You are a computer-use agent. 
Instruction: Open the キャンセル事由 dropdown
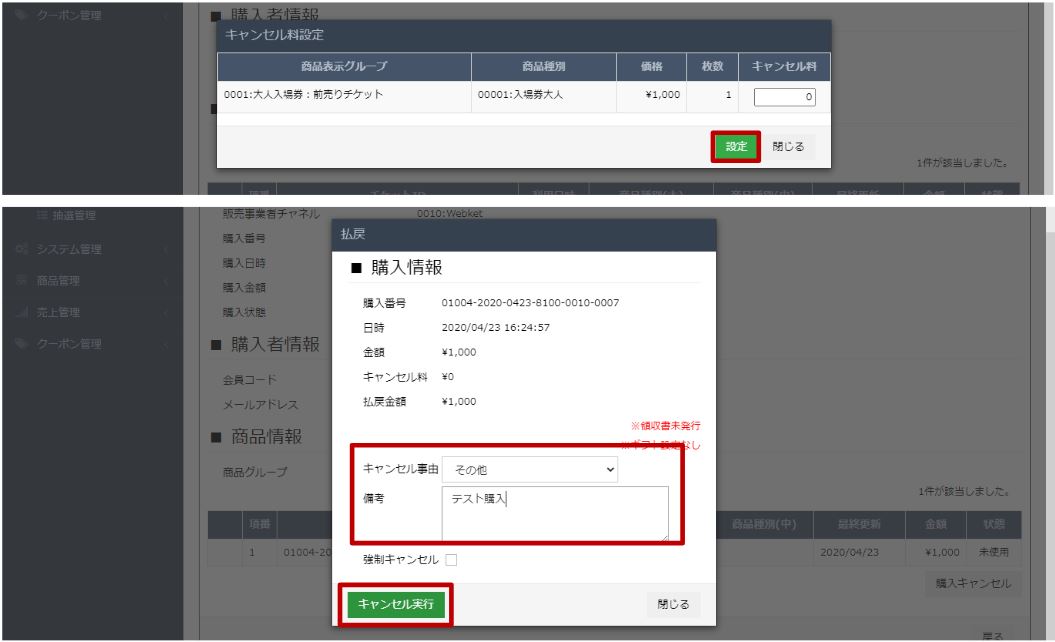point(530,470)
